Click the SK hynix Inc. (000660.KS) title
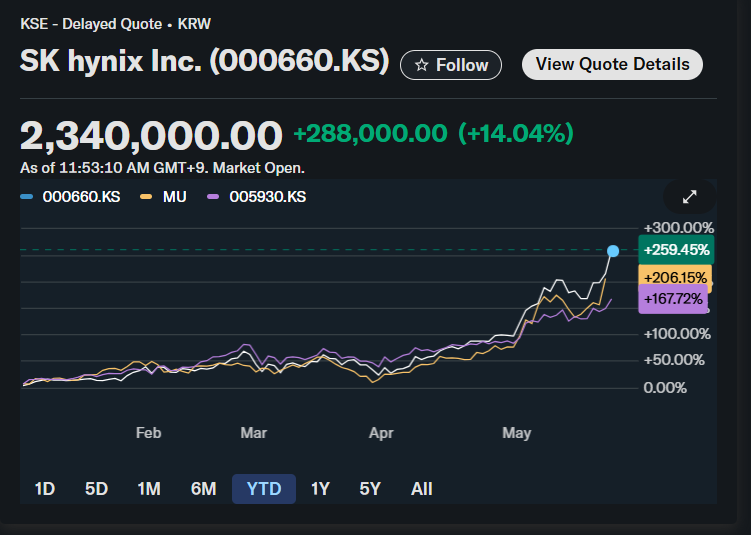 coord(205,61)
